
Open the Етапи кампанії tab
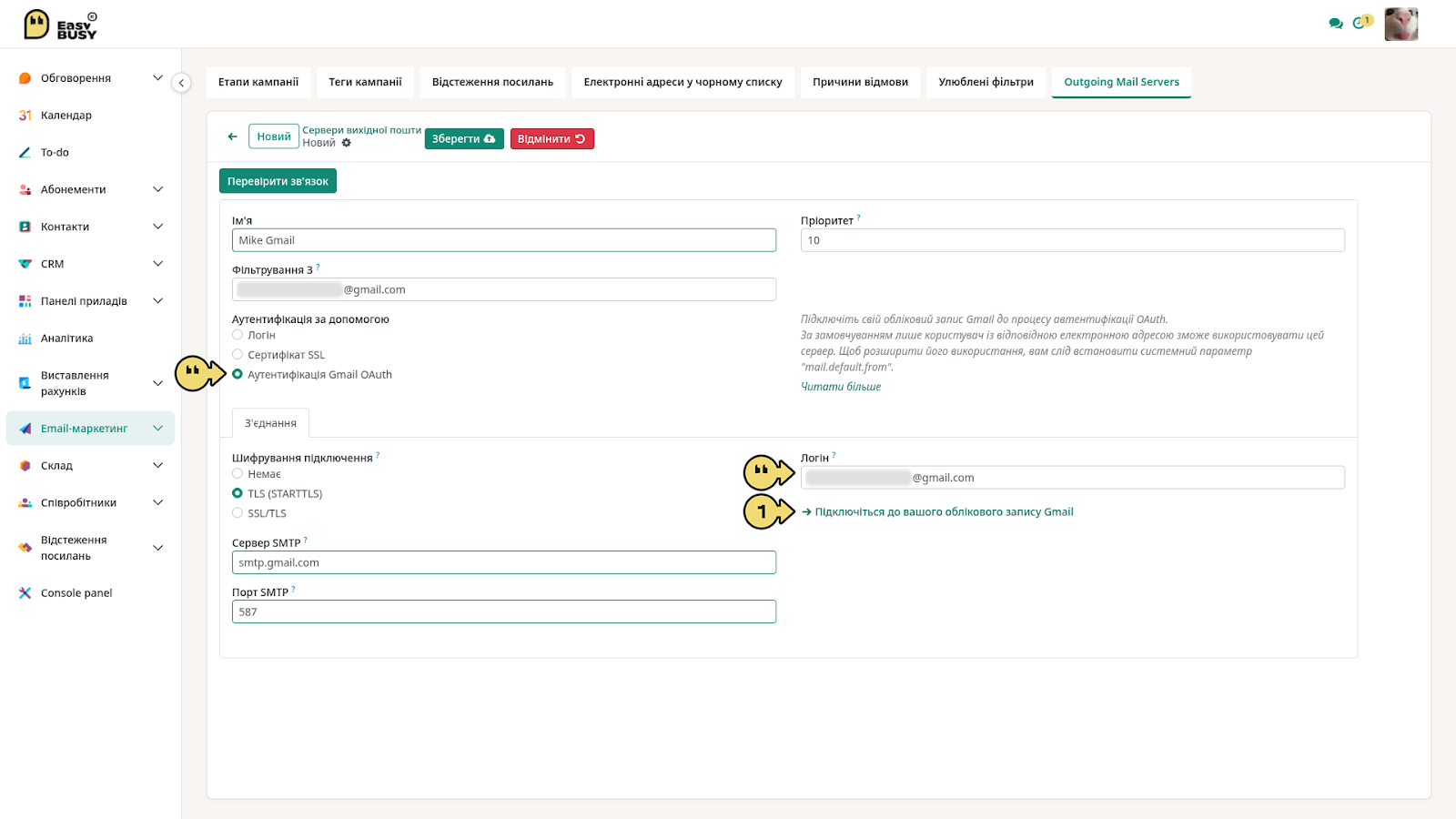click(x=258, y=82)
